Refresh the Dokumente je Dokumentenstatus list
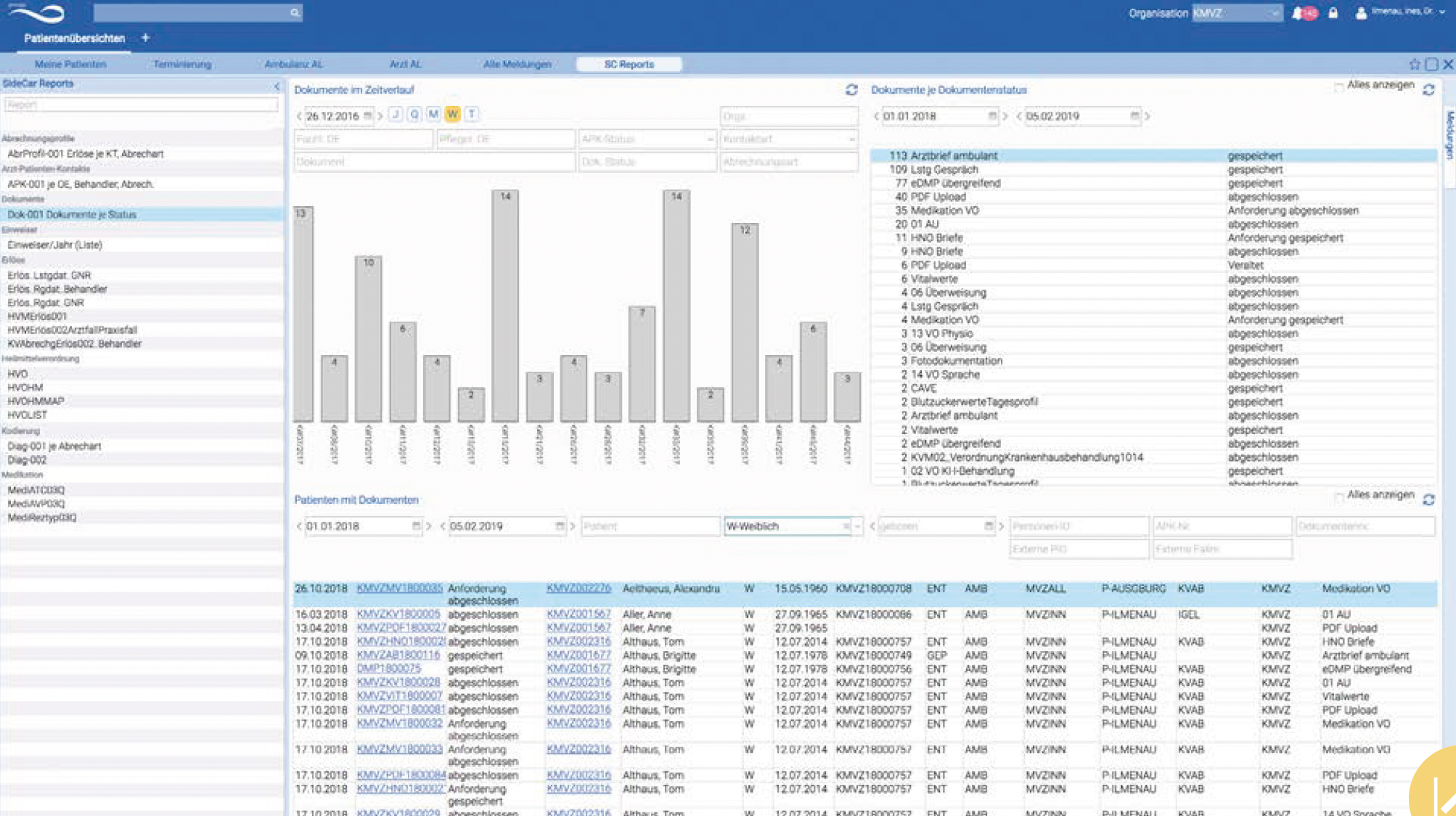 (1428, 90)
